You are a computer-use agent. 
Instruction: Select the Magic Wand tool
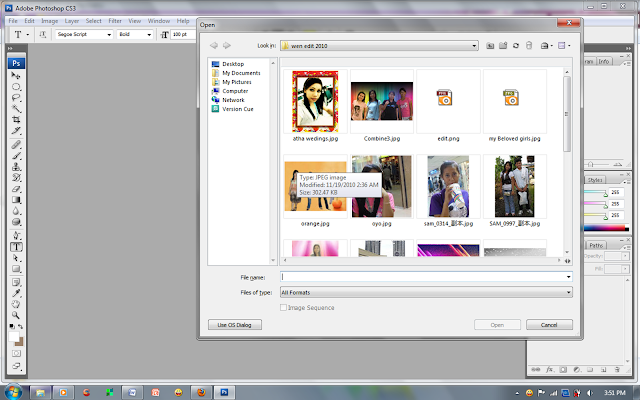[16, 109]
